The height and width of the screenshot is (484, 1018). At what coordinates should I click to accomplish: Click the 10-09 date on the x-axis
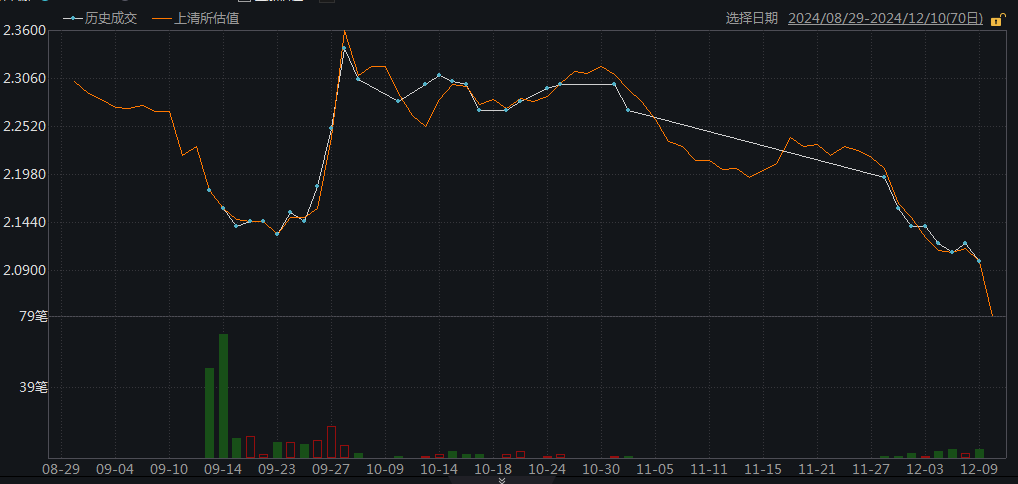pyautogui.click(x=385, y=468)
